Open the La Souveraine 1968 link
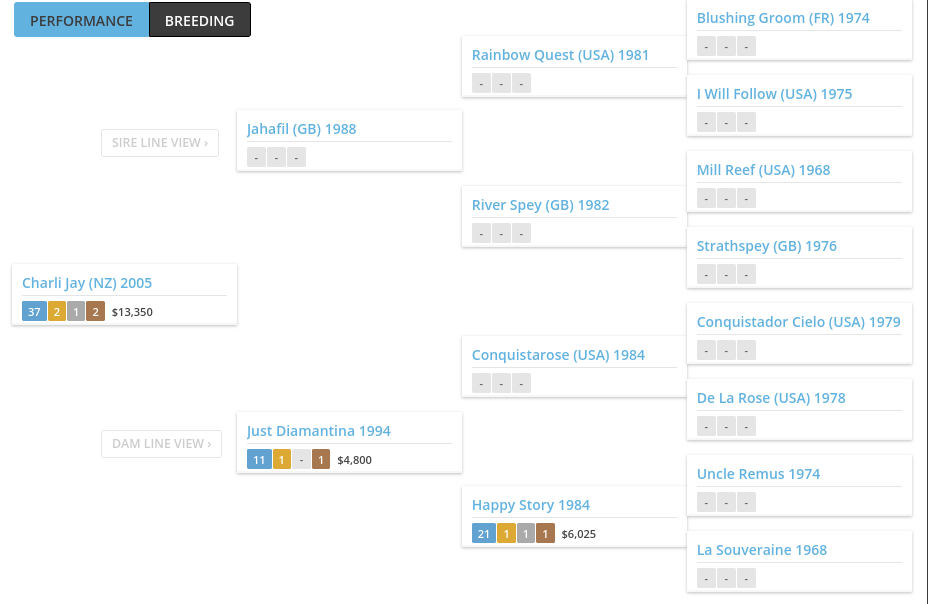Screen dimensions: 943x604 click(x=762, y=550)
